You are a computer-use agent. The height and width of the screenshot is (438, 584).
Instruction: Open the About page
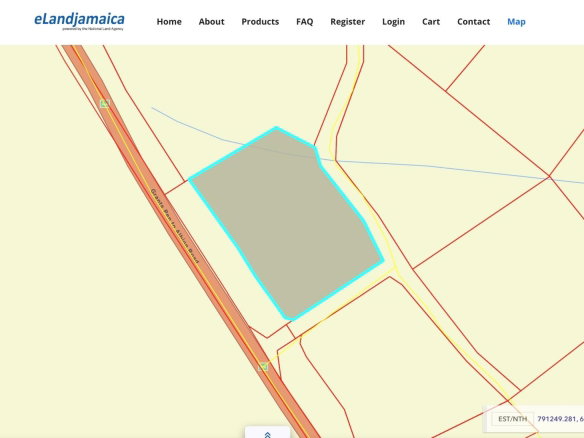[x=212, y=22]
